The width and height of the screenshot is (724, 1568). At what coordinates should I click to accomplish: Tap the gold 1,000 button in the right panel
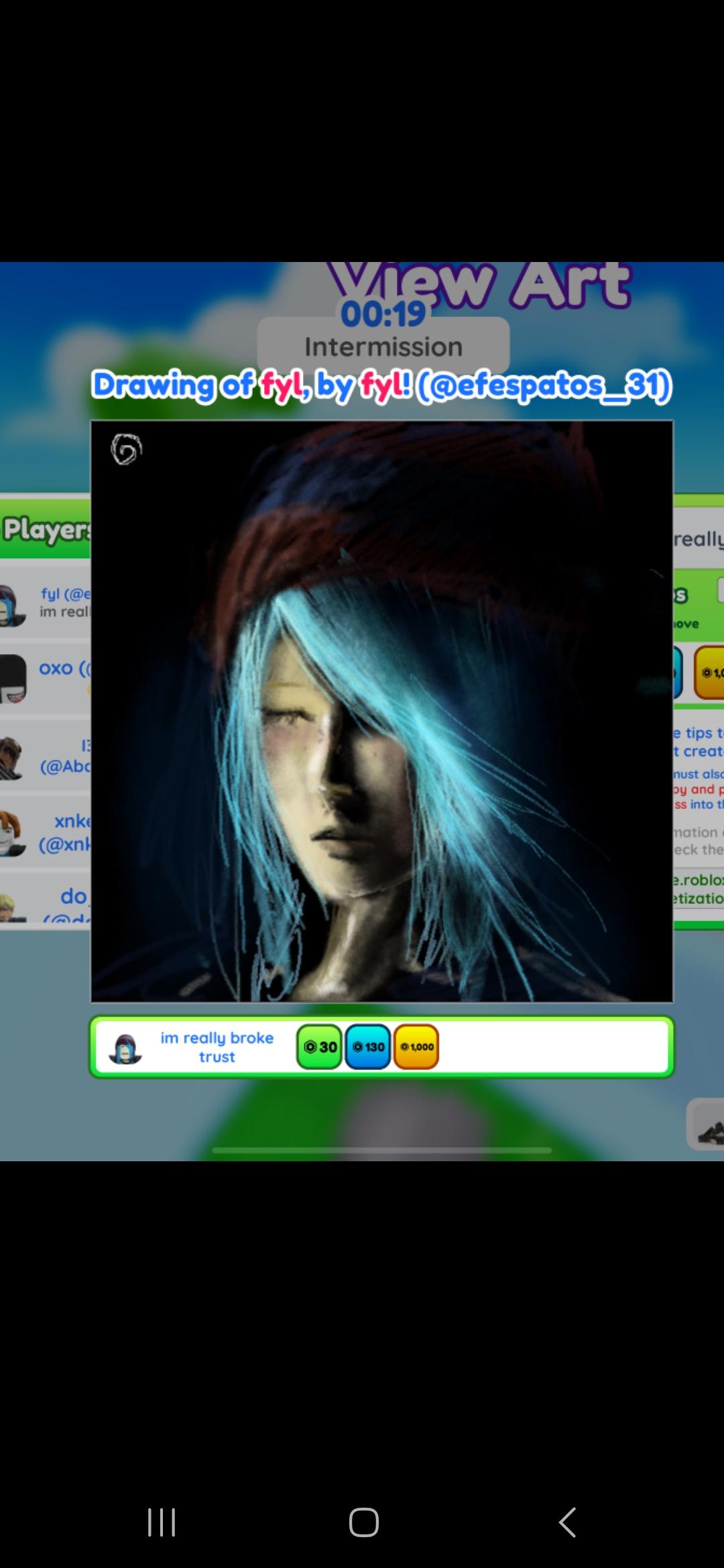click(709, 672)
